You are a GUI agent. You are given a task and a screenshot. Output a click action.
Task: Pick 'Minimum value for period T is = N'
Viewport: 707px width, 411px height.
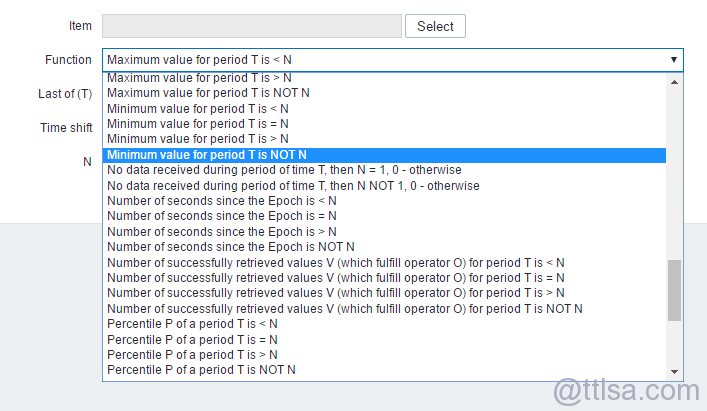[198, 123]
